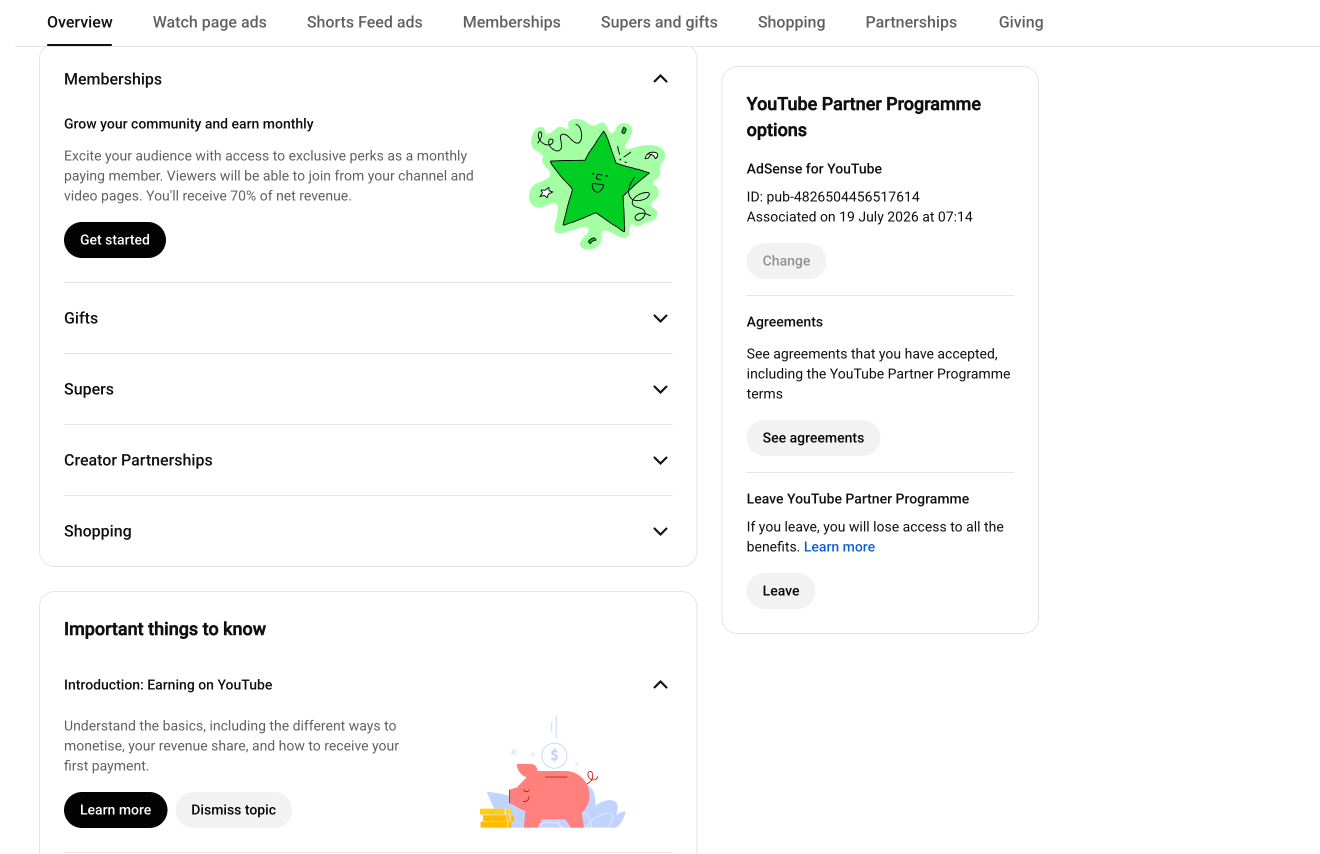The image size is (1320, 854).
Task: Open the Learn more link about leaving
Action: (839, 547)
